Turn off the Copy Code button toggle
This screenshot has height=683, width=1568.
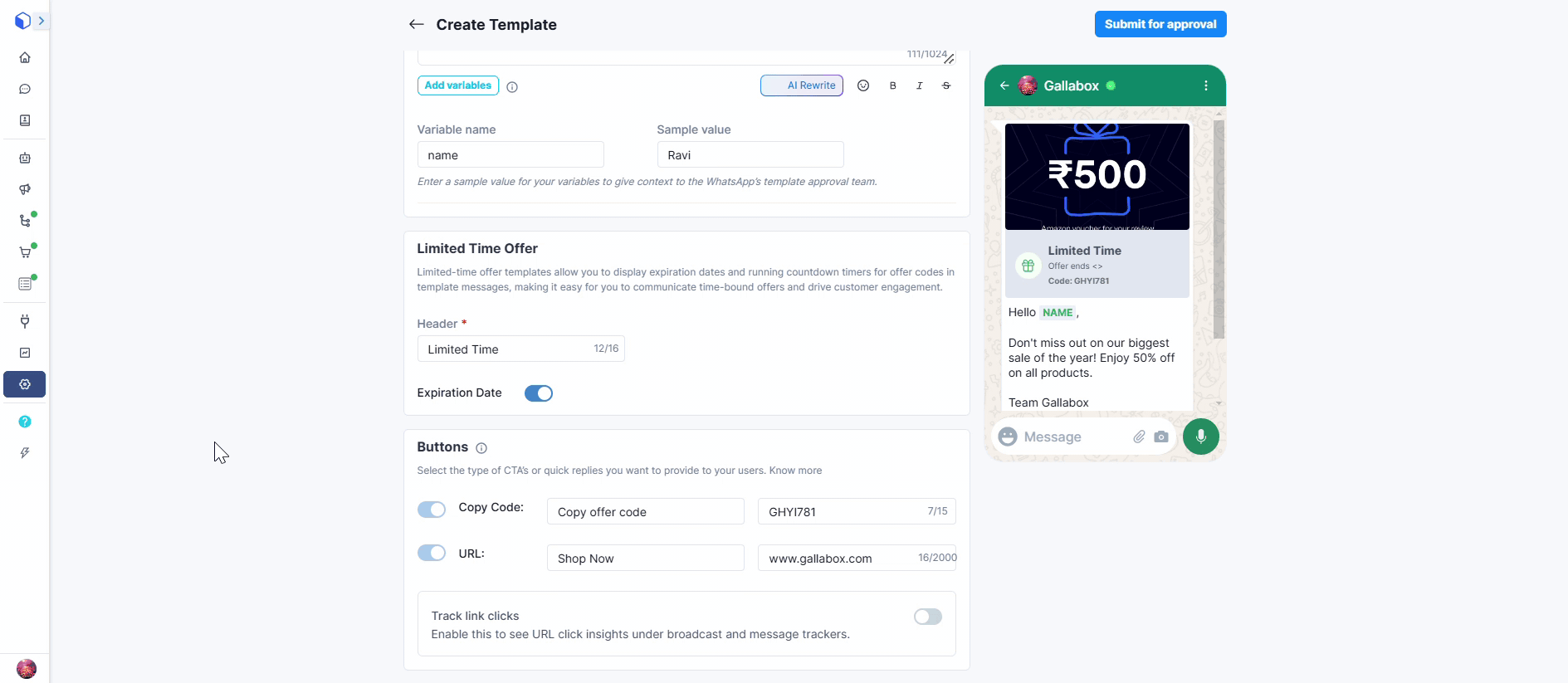[x=432, y=509]
